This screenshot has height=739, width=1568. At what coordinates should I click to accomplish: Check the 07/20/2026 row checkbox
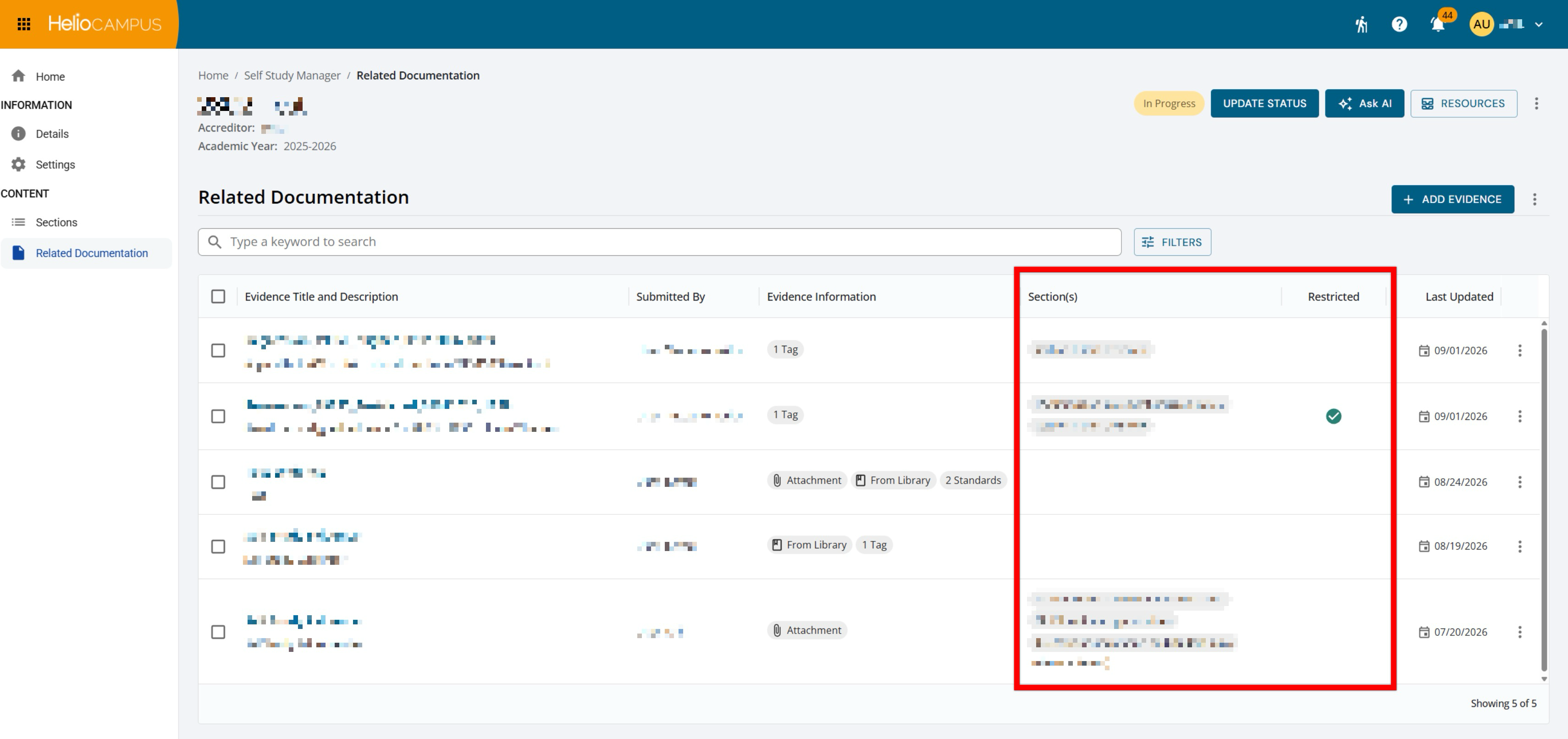point(218,632)
